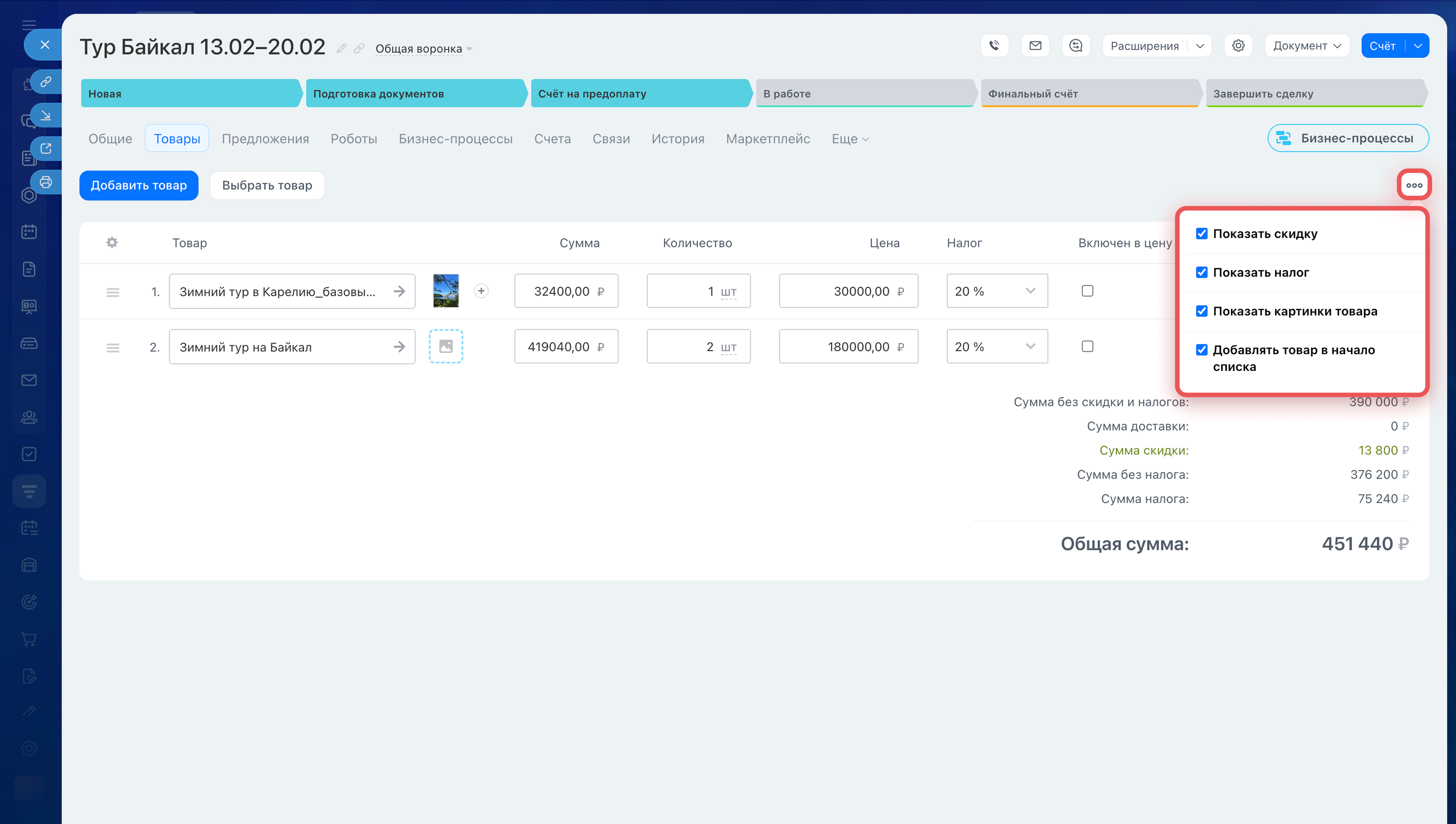
Task: Switch to the Предложения tab
Action: pyautogui.click(x=265, y=138)
